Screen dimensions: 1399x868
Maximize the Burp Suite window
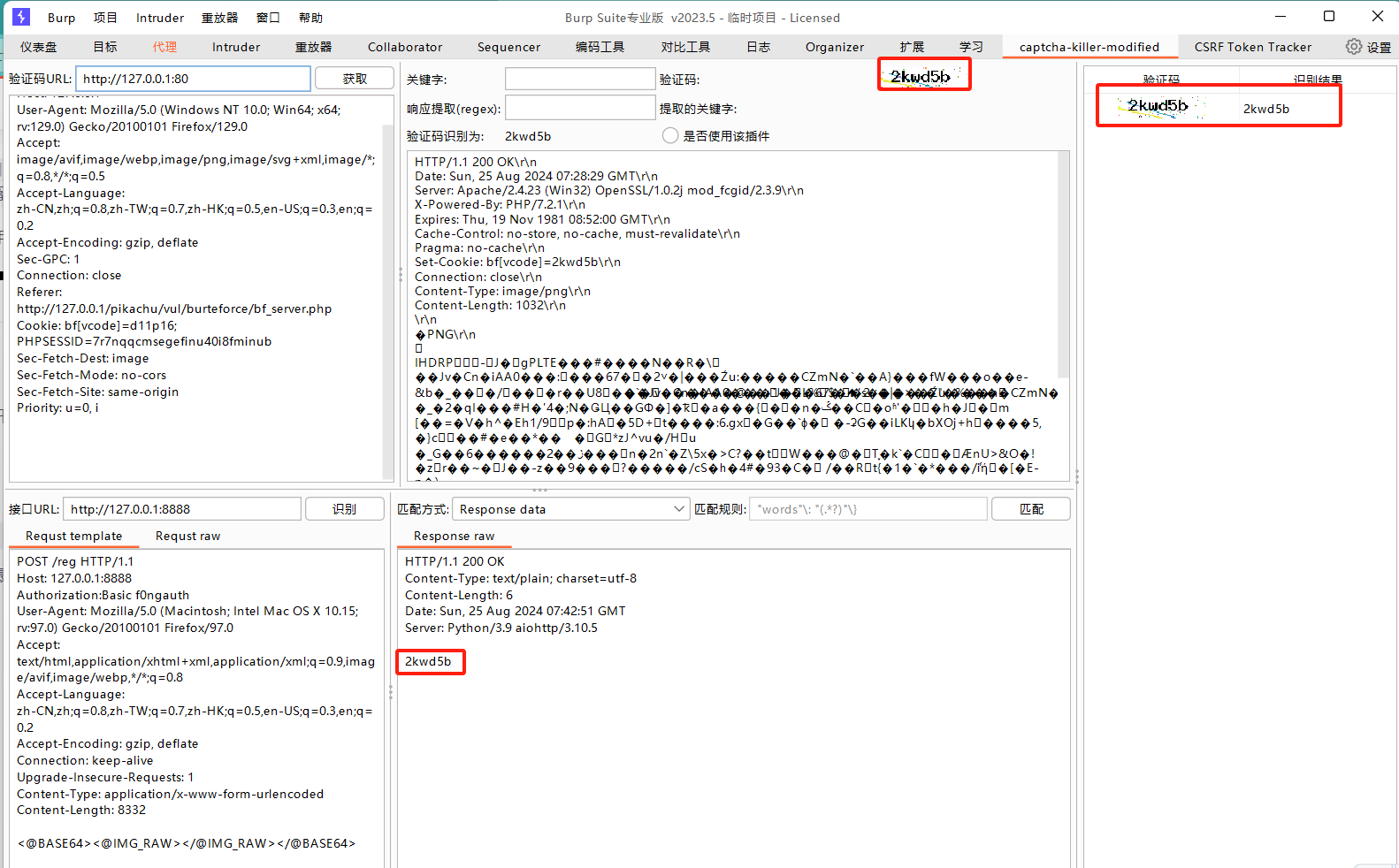(x=1328, y=16)
